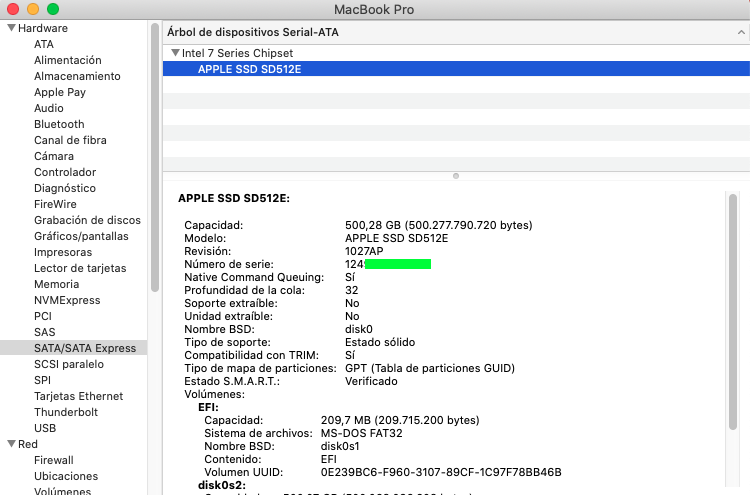This screenshot has height=495, width=750.
Task: Click the Compatibilidad con TRIM label
Action: pyautogui.click(x=252, y=355)
